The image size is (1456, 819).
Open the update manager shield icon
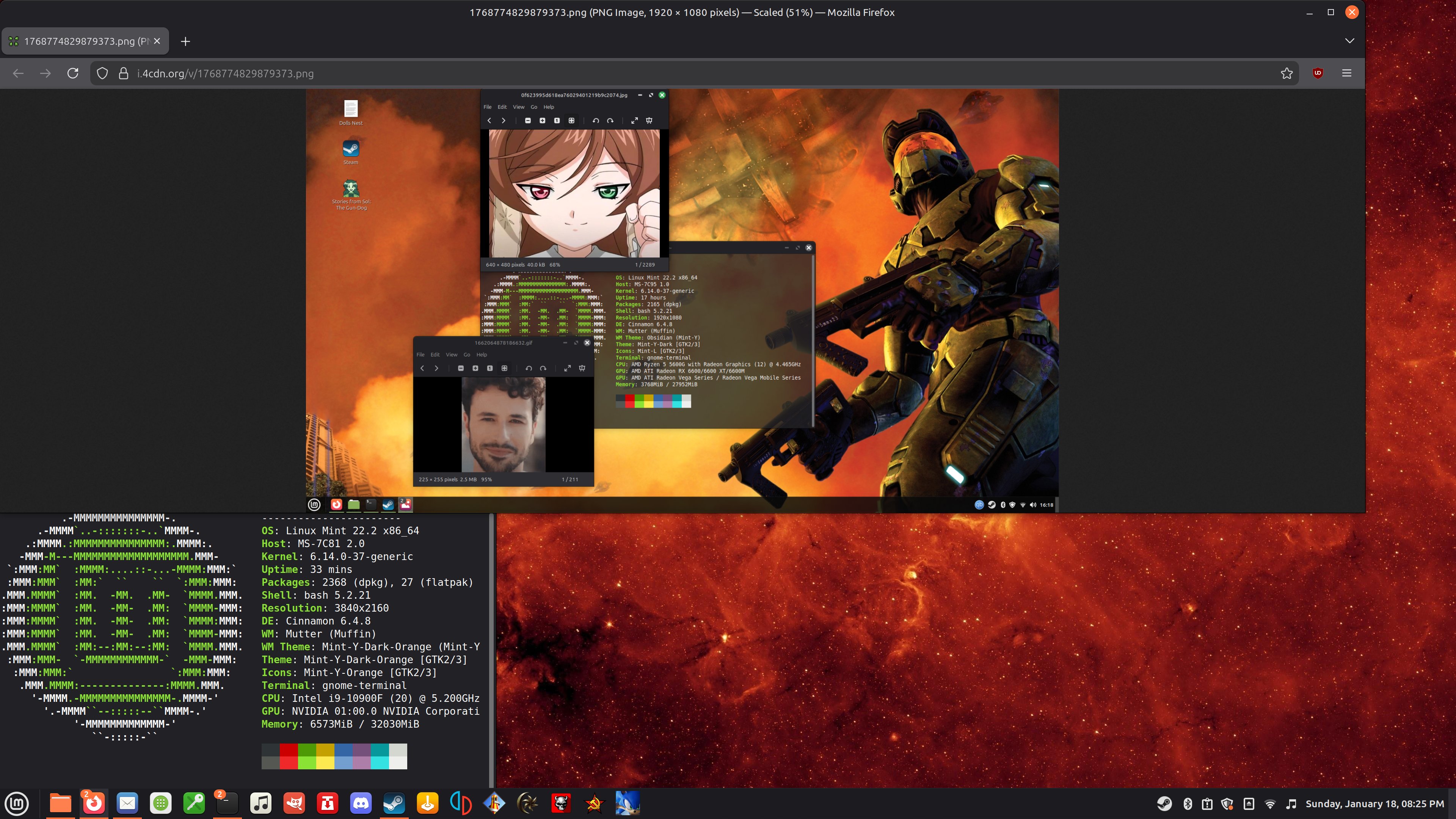(1228, 804)
